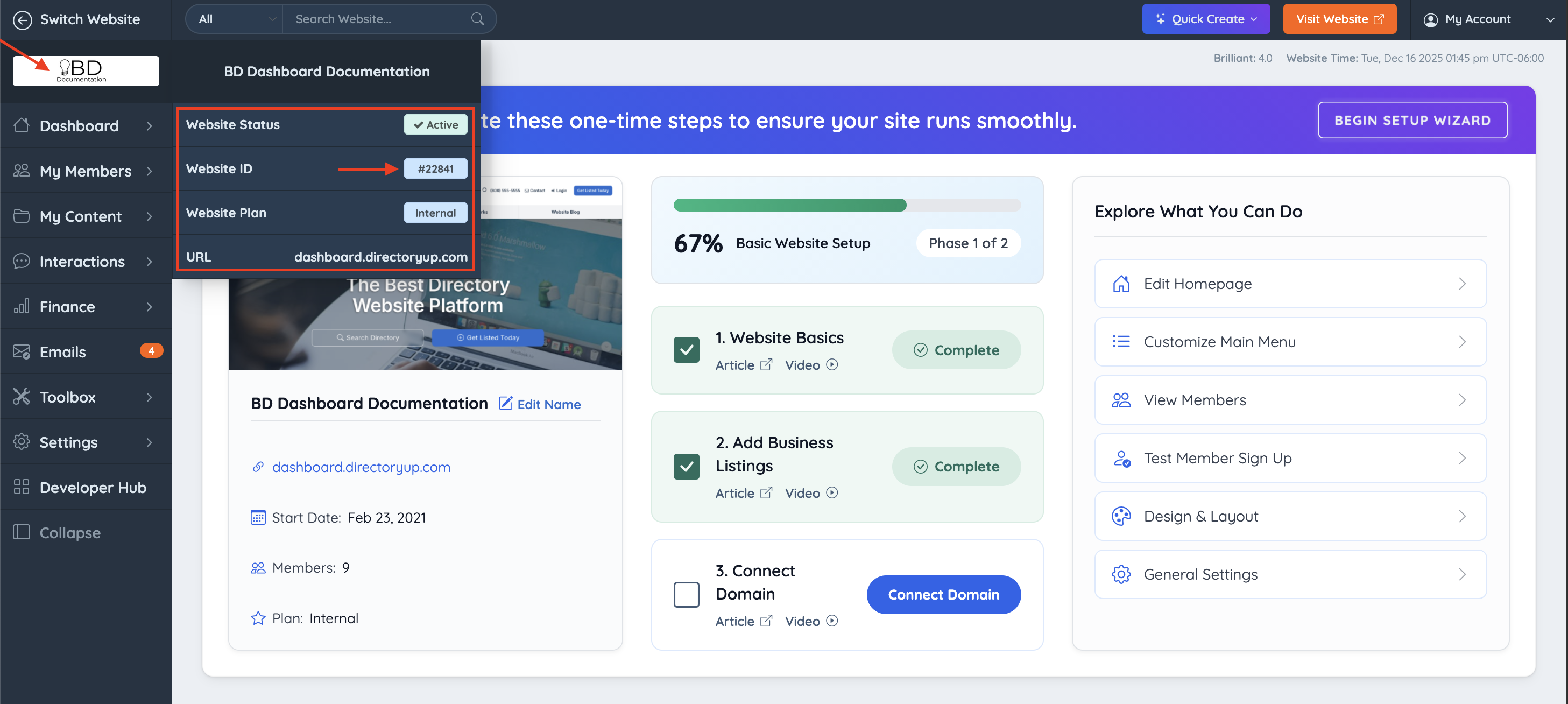Click the Switch Website back arrow icon
1568x704 pixels.
pyautogui.click(x=23, y=19)
